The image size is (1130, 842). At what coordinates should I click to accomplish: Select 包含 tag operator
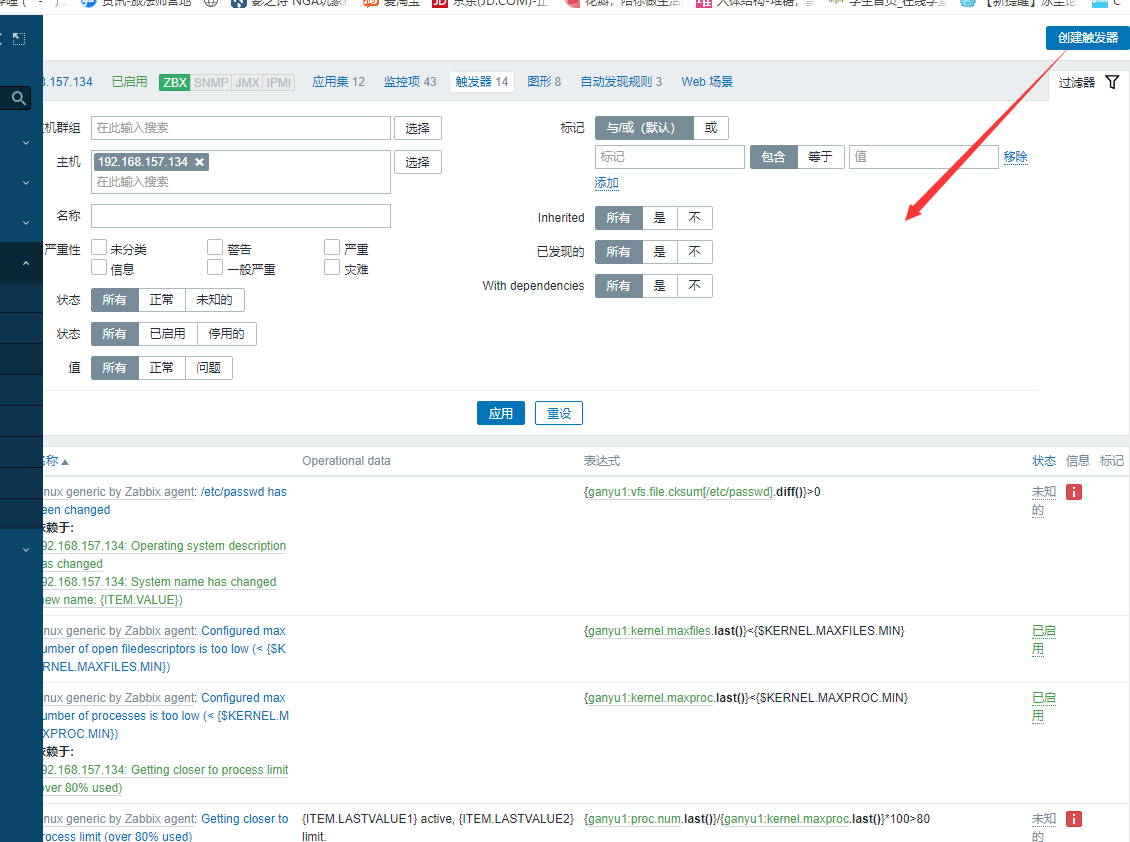click(x=773, y=156)
